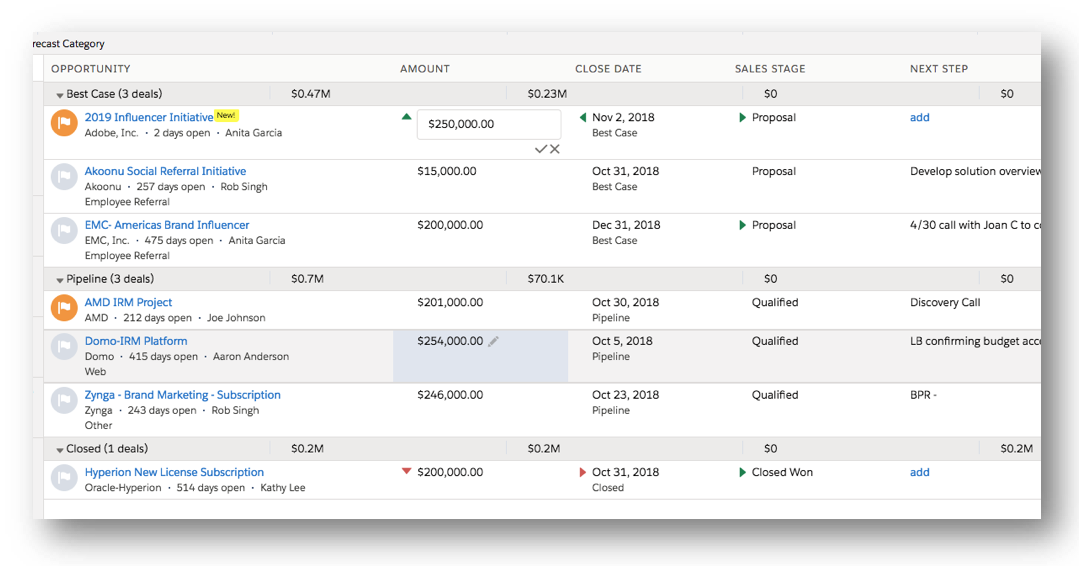Screen dimensions: 1079x566
Task: Click the BPR - next step text
Action: coord(923,394)
